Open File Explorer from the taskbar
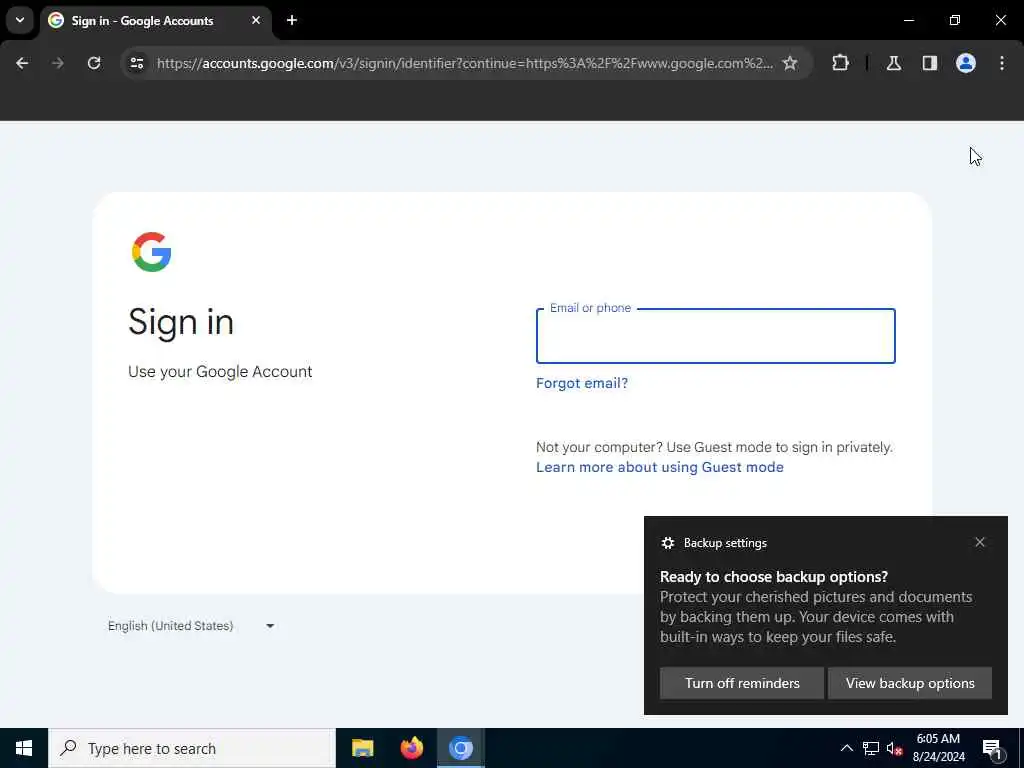Image resolution: width=1024 pixels, height=768 pixels. (x=362, y=748)
